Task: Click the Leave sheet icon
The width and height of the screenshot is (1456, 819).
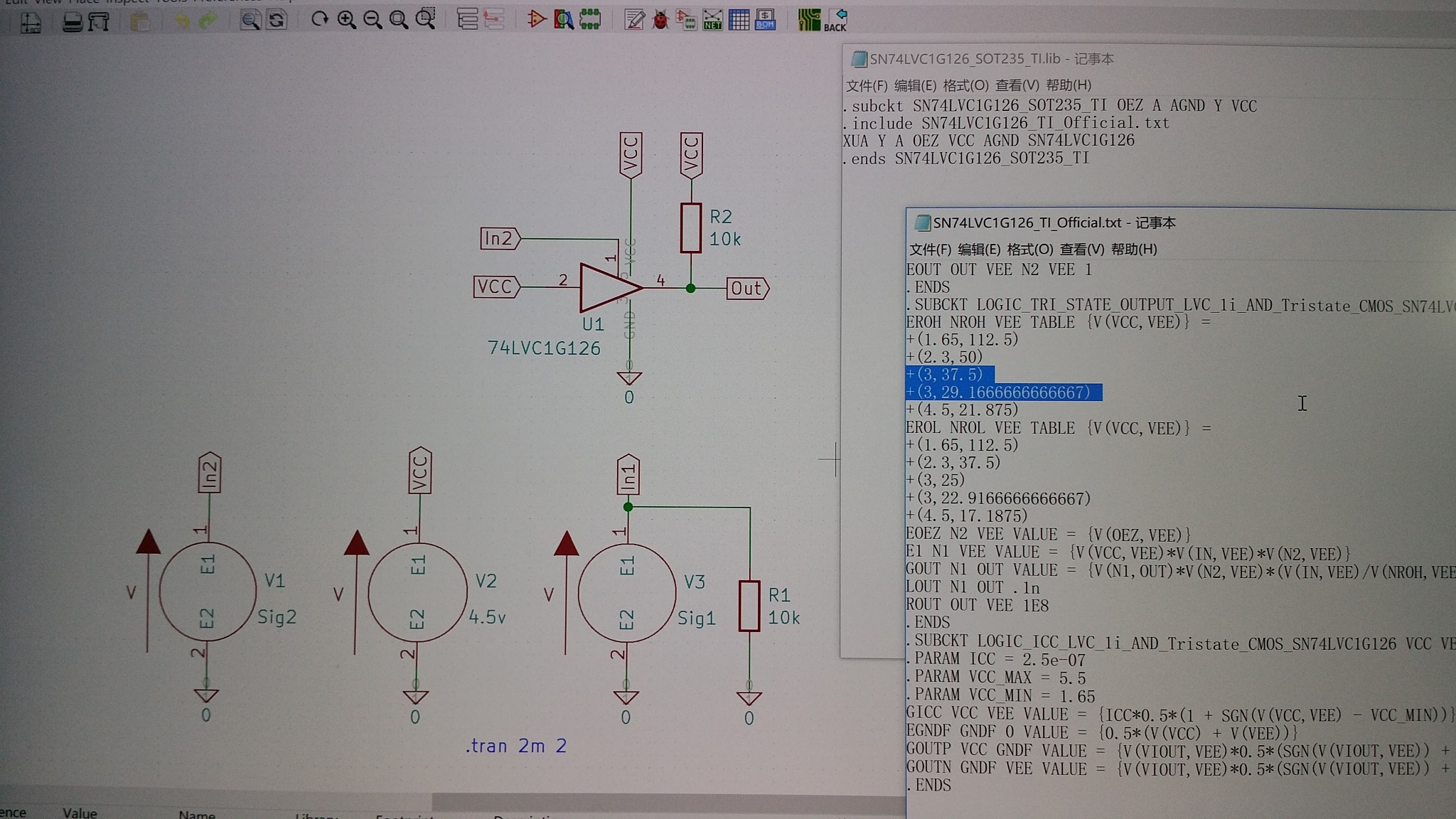Action: click(493, 19)
